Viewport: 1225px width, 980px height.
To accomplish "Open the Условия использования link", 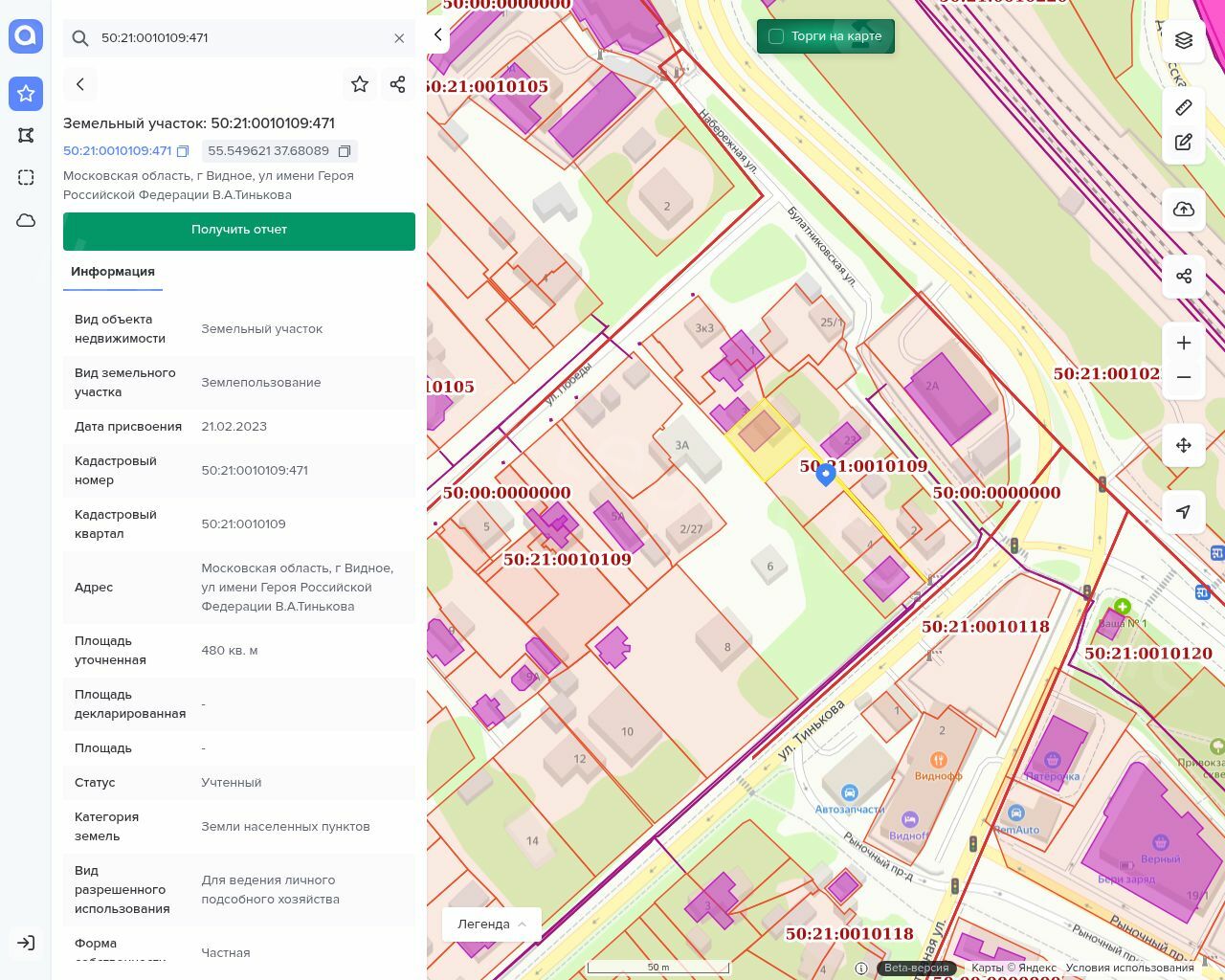I will tap(1129, 968).
